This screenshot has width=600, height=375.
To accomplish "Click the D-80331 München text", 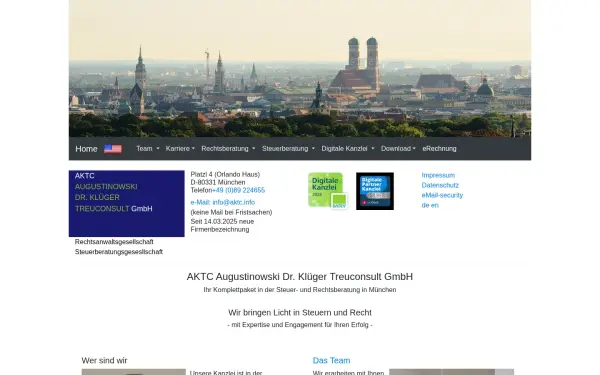I will point(218,182).
